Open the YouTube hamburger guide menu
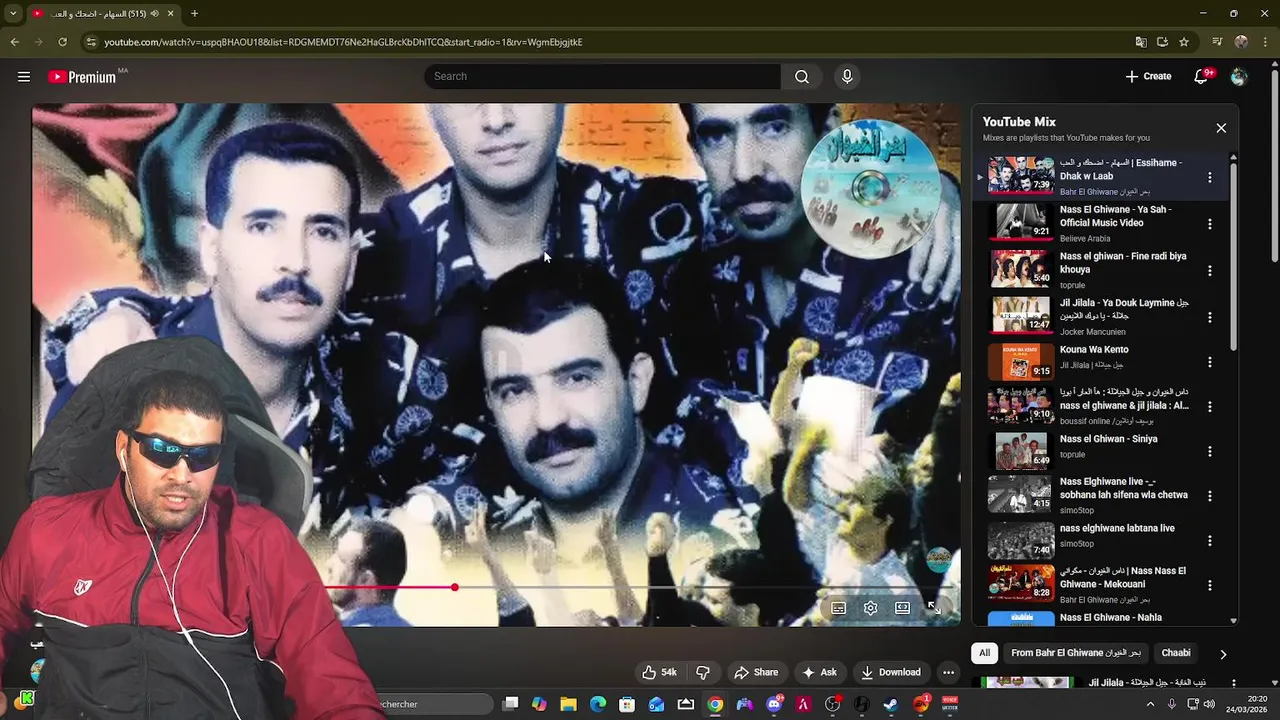This screenshot has width=1280, height=720. 24,77
